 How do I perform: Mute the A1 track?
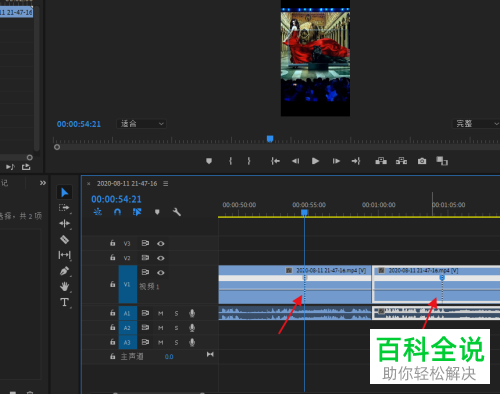coord(161,313)
